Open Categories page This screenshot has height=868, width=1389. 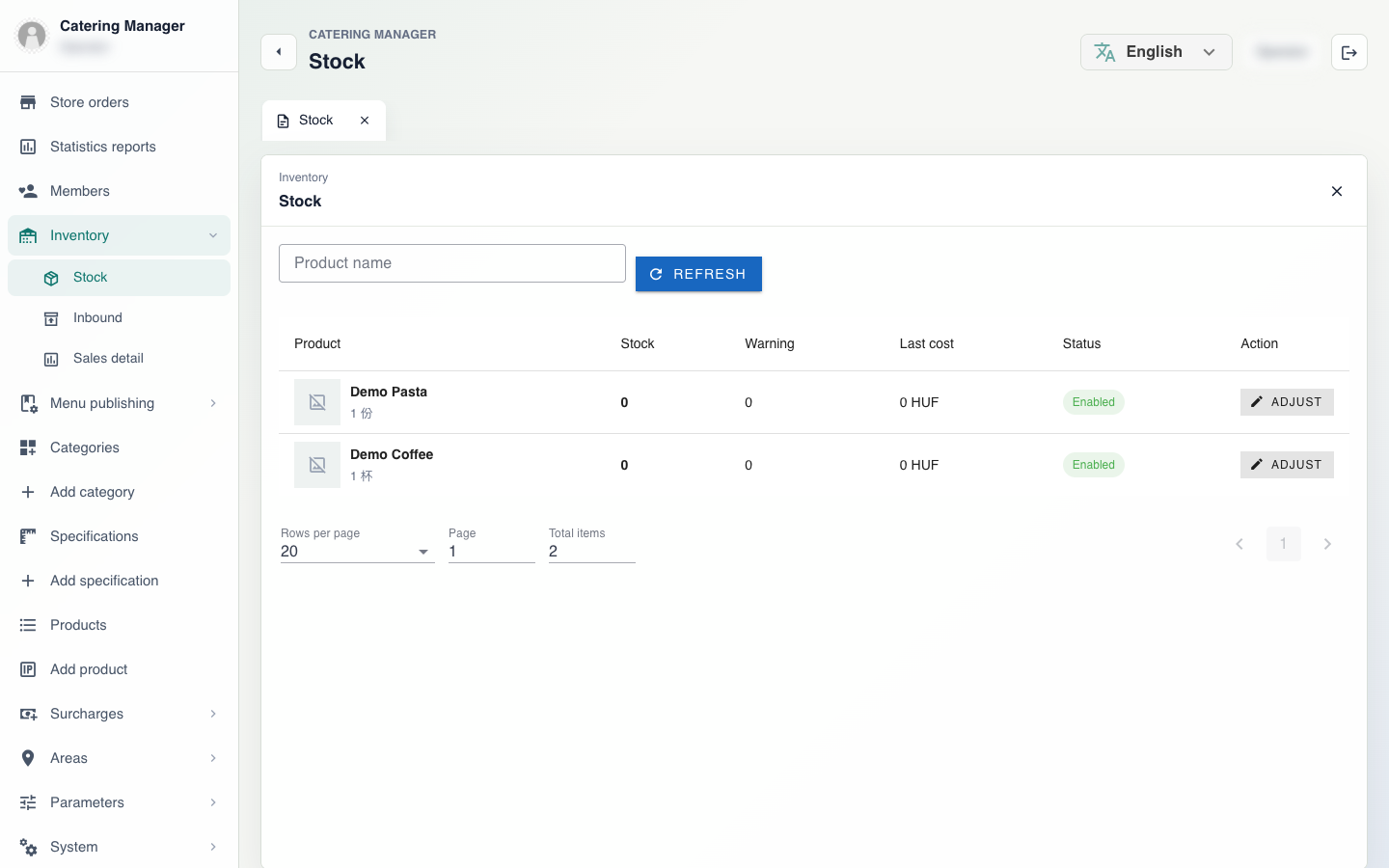pyautogui.click(x=119, y=448)
